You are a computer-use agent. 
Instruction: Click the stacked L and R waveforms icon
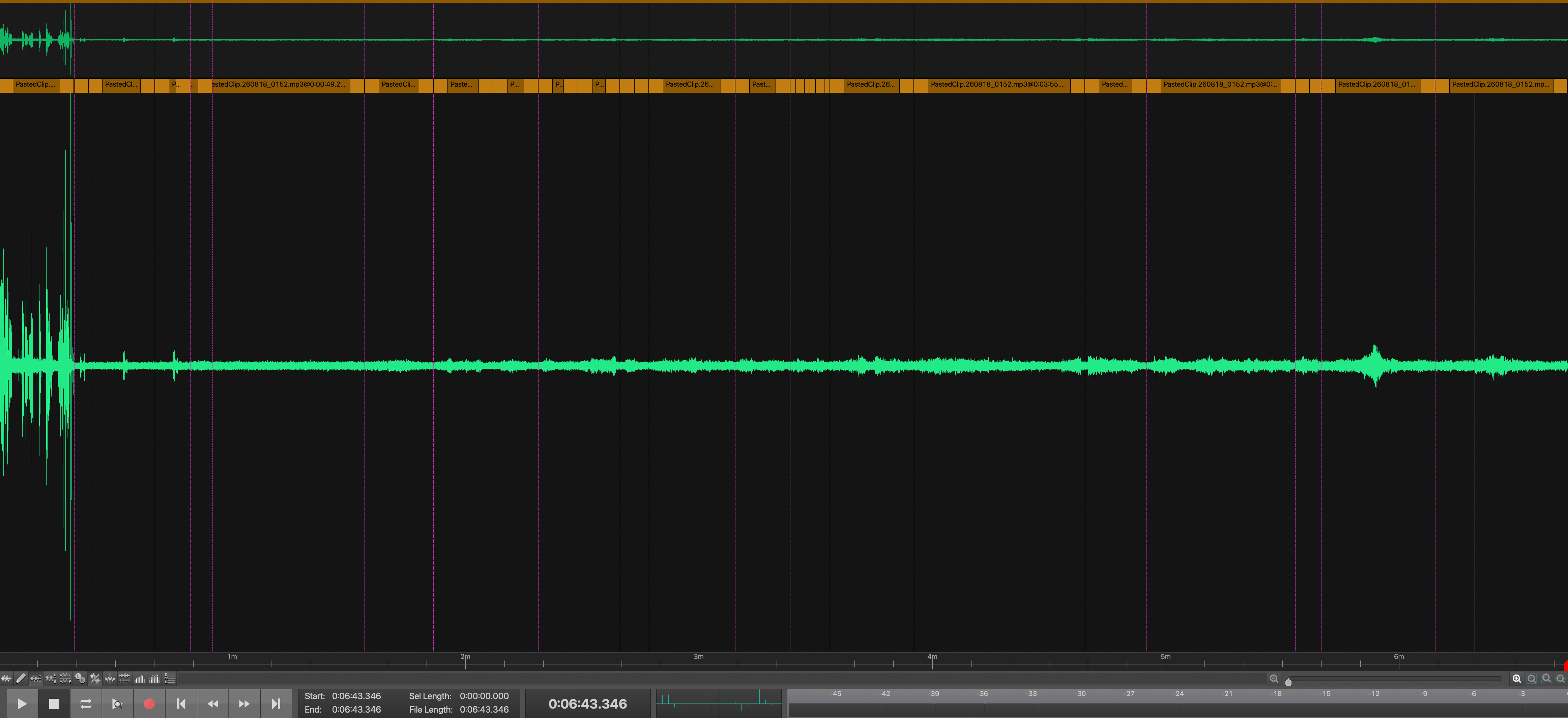[x=65, y=679]
